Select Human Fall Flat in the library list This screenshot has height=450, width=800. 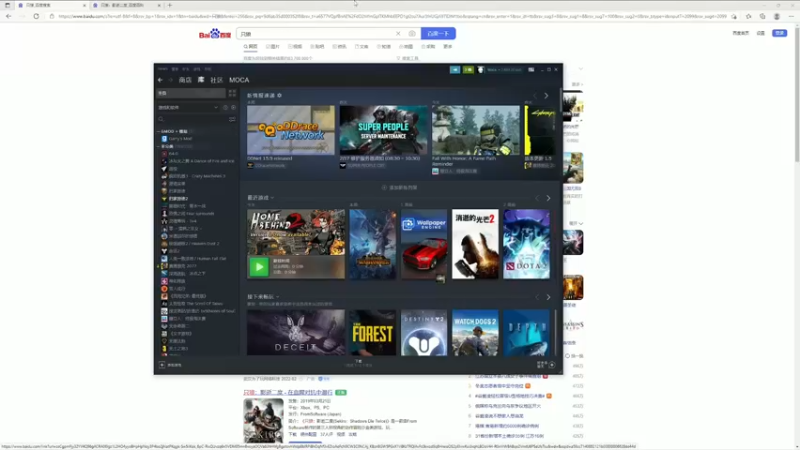(194, 259)
